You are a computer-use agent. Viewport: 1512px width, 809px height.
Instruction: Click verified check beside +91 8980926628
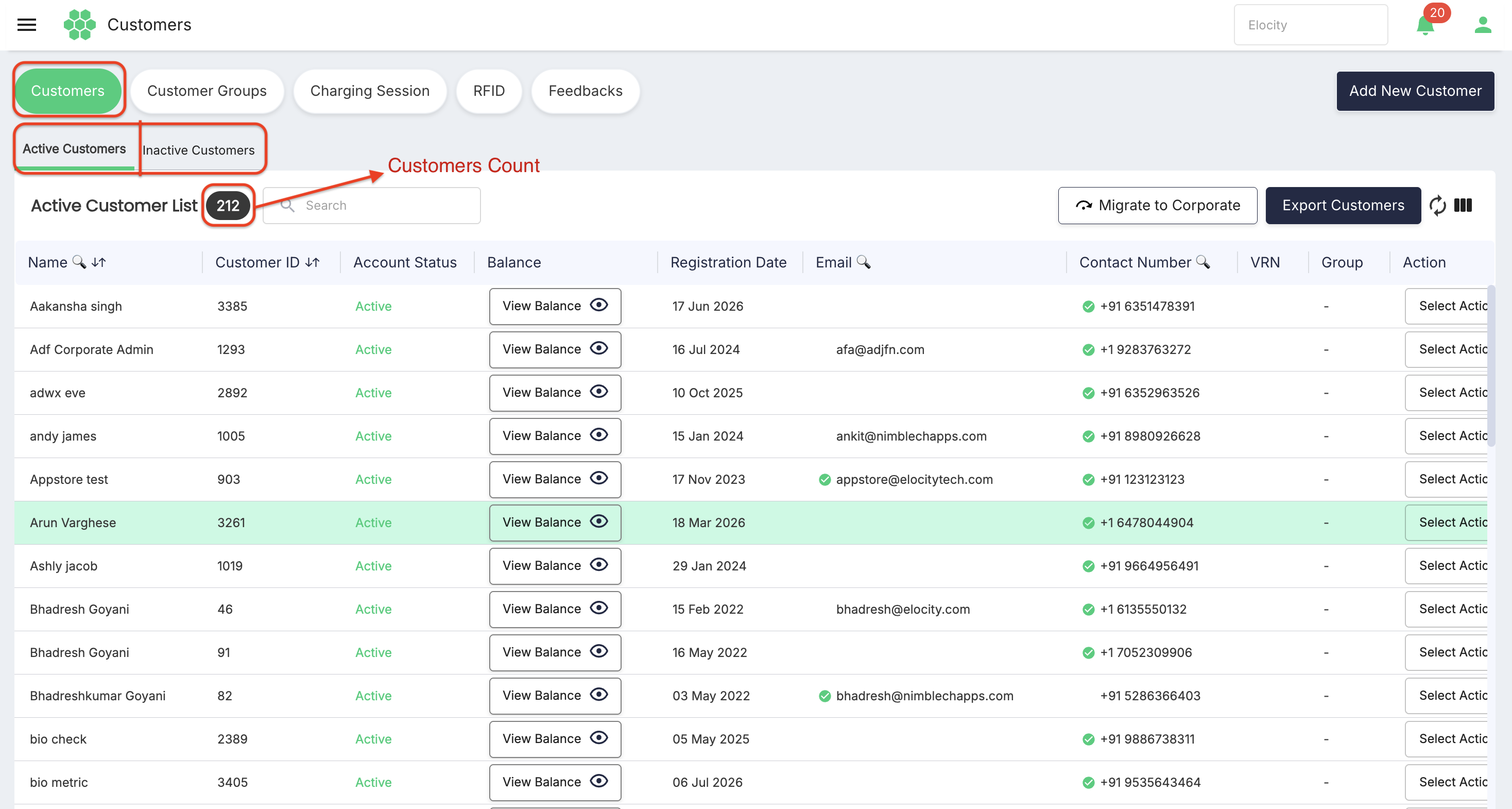(1088, 436)
